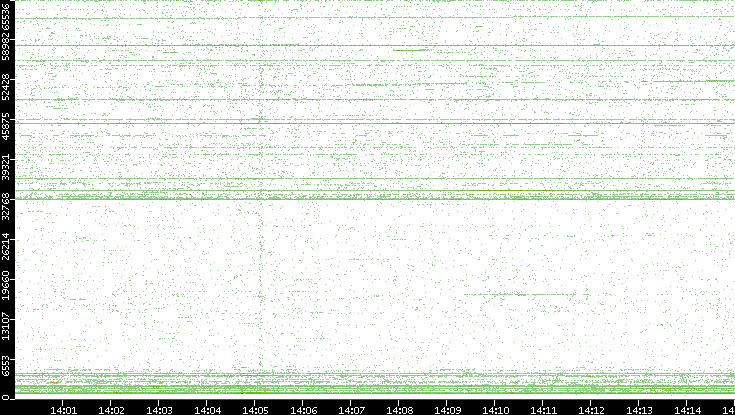This screenshot has width=735, height=415.
Task: Click the 14:09 time axis label
Action: [447, 408]
